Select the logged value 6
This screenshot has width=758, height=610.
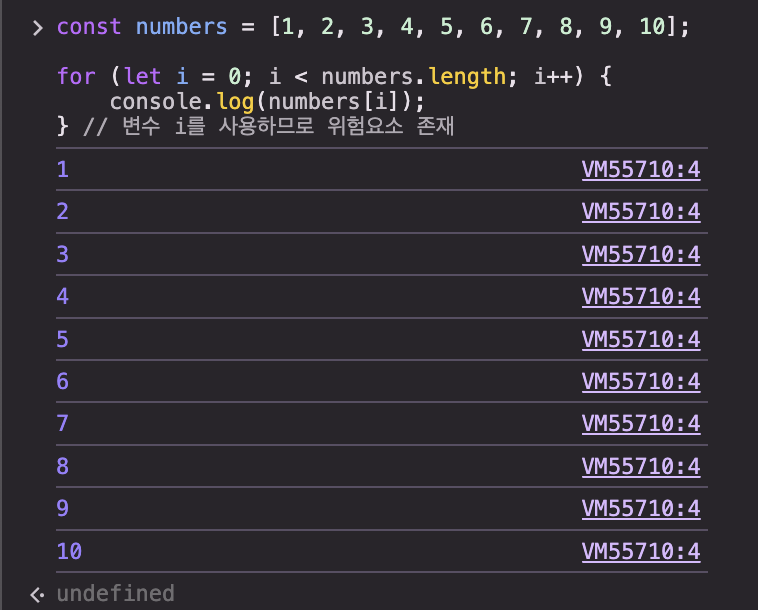63,381
